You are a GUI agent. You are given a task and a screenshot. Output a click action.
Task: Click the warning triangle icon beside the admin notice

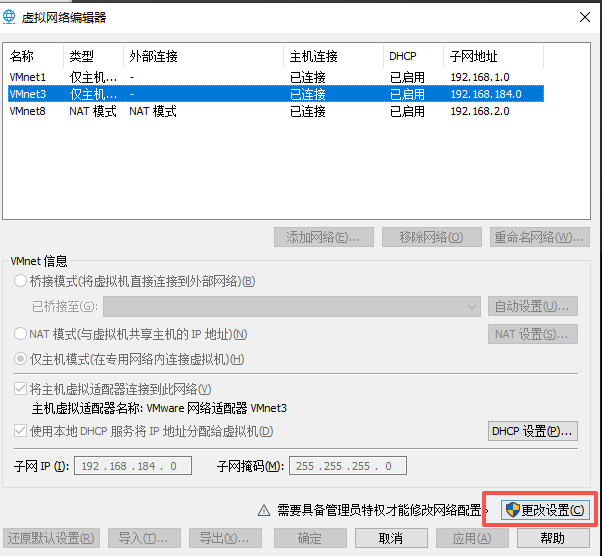(x=264, y=510)
